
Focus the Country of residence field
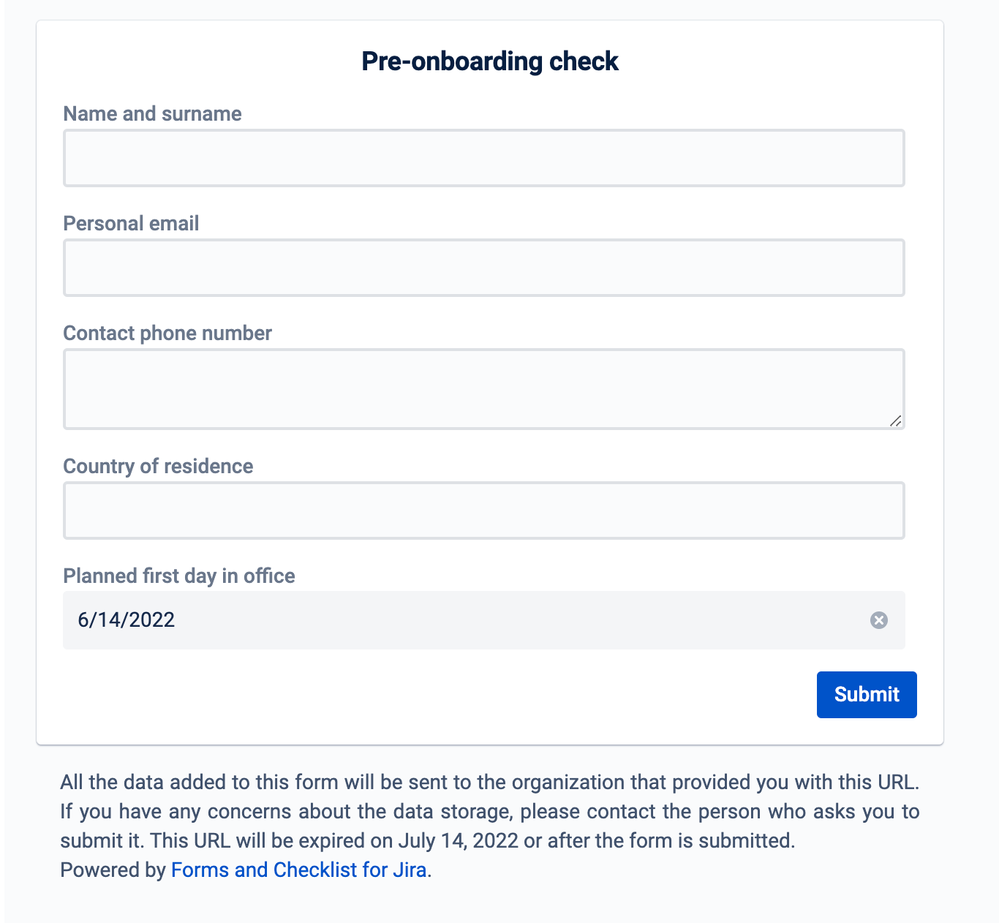[483, 511]
